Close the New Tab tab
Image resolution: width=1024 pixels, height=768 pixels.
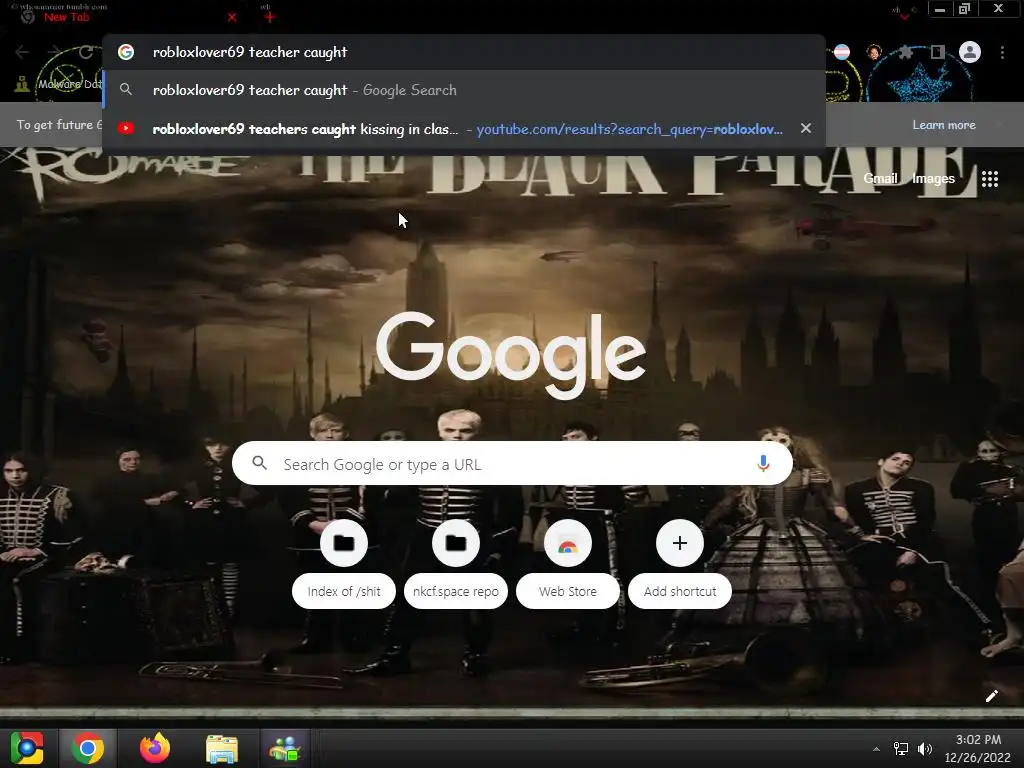pos(232,18)
